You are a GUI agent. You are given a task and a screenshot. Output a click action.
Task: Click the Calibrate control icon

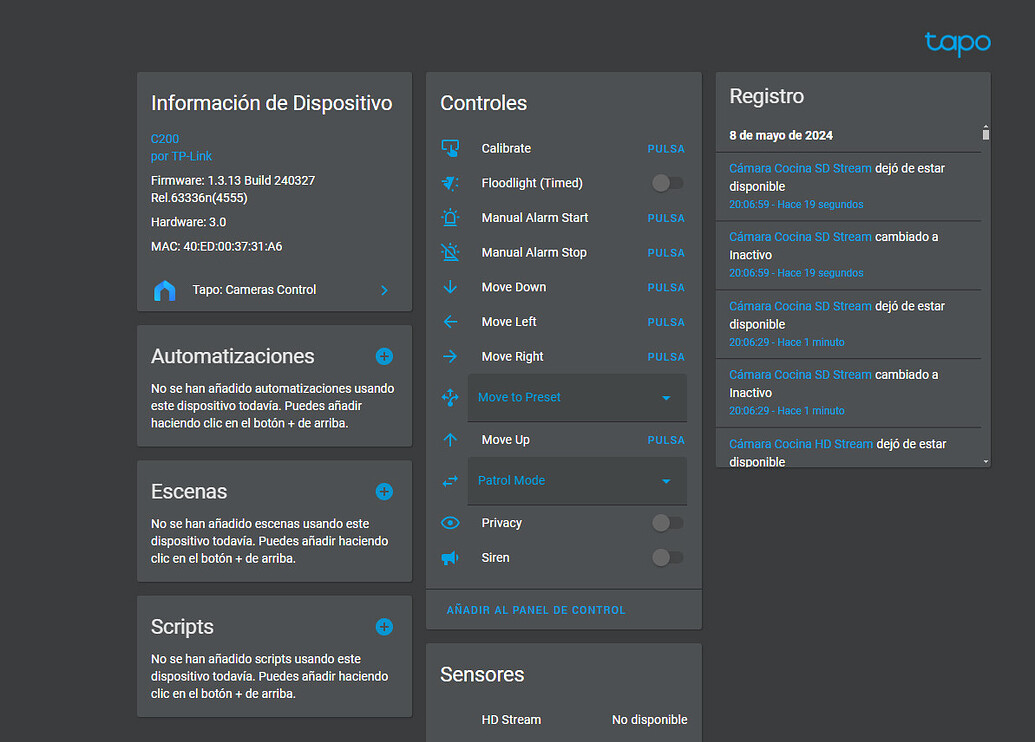click(x=450, y=149)
